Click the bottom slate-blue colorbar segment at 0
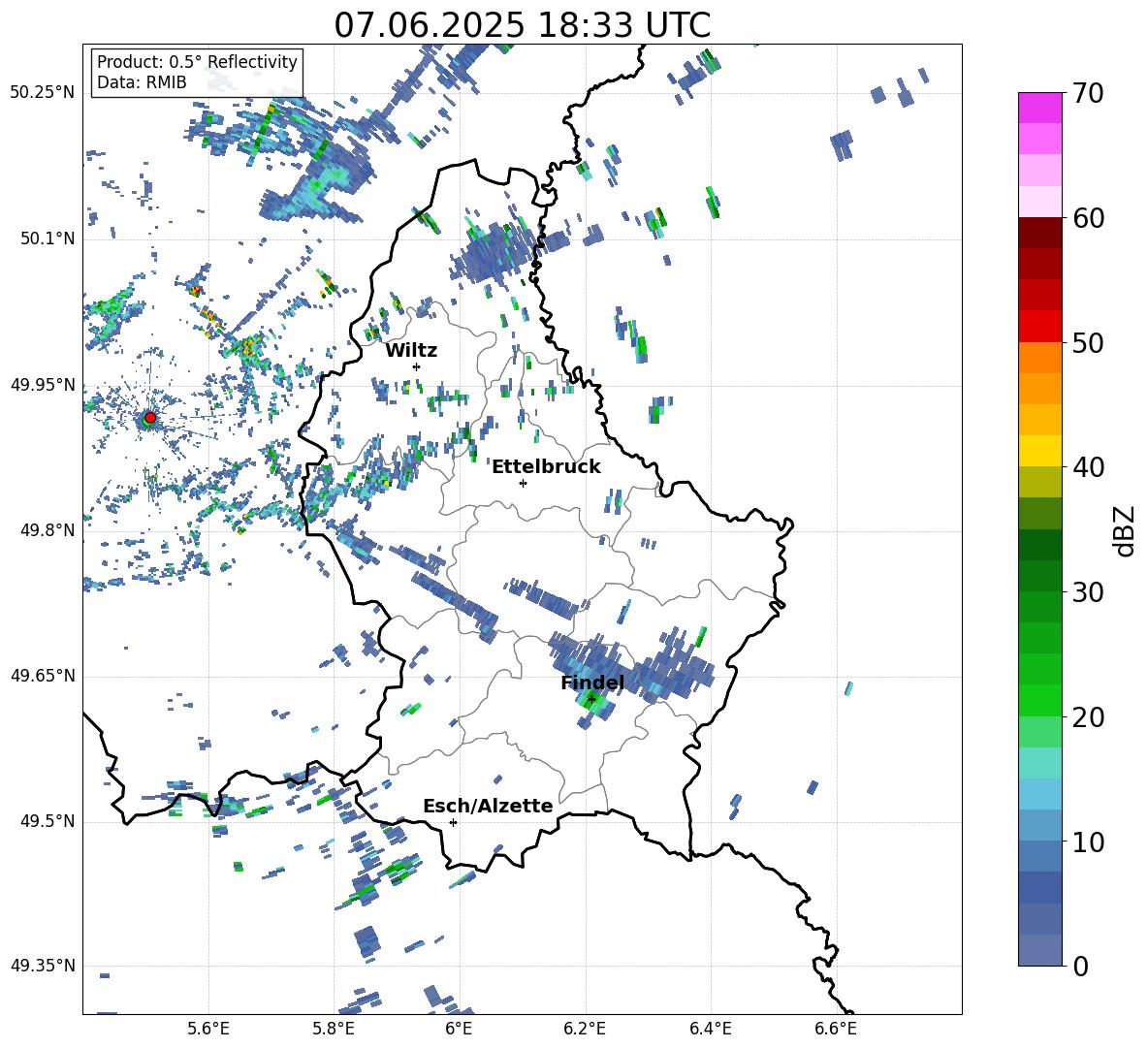1148x1048 pixels. [x=1039, y=950]
